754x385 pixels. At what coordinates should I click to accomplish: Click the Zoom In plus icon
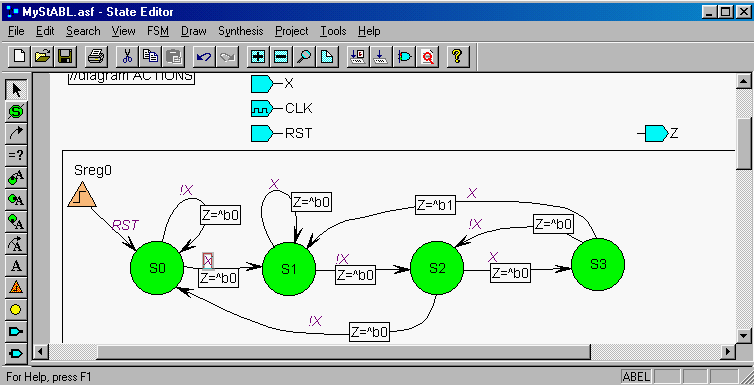[x=258, y=57]
